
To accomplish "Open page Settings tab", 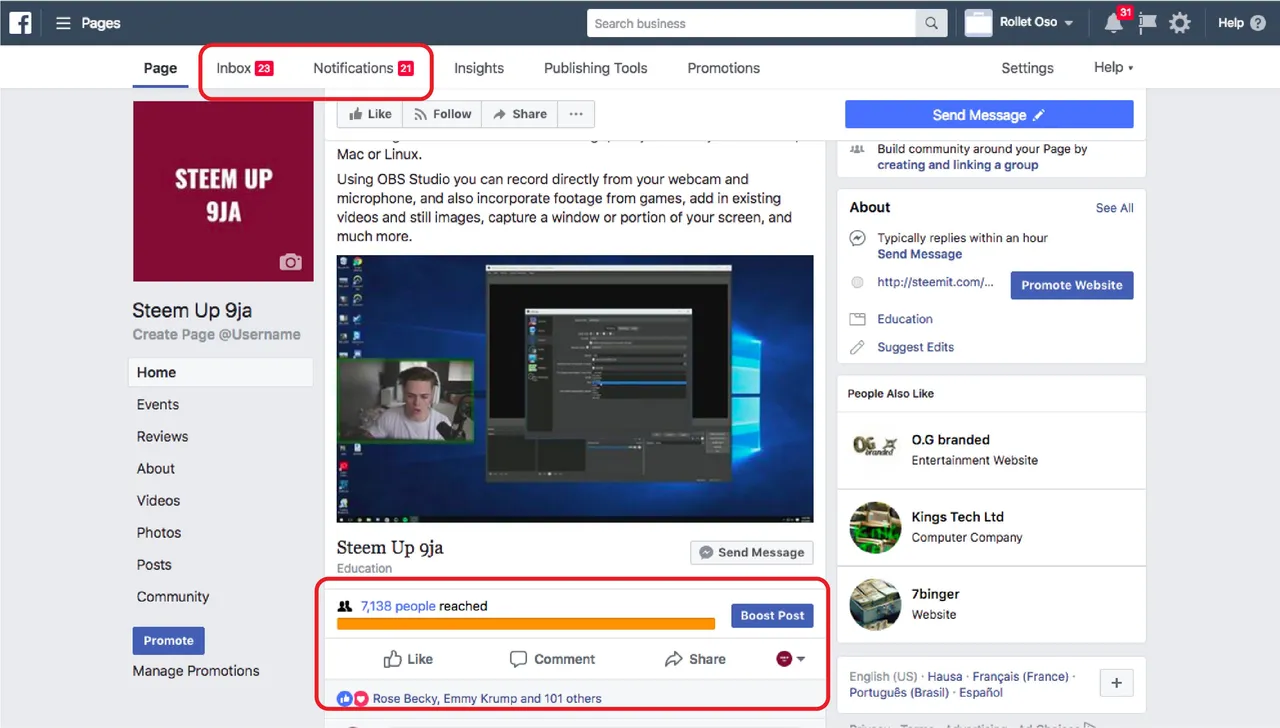I will 1027,68.
